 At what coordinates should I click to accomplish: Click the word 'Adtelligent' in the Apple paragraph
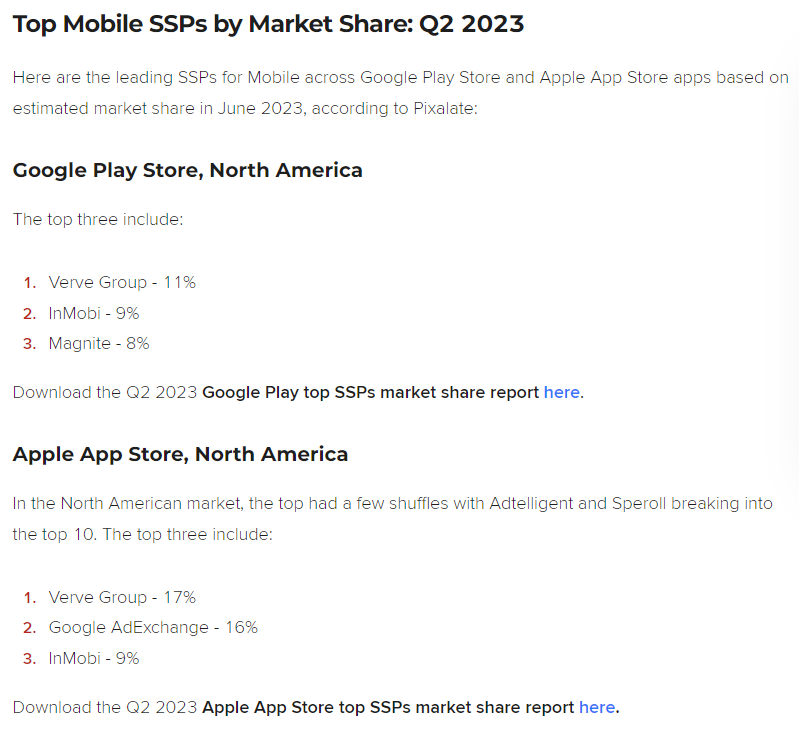click(x=532, y=502)
